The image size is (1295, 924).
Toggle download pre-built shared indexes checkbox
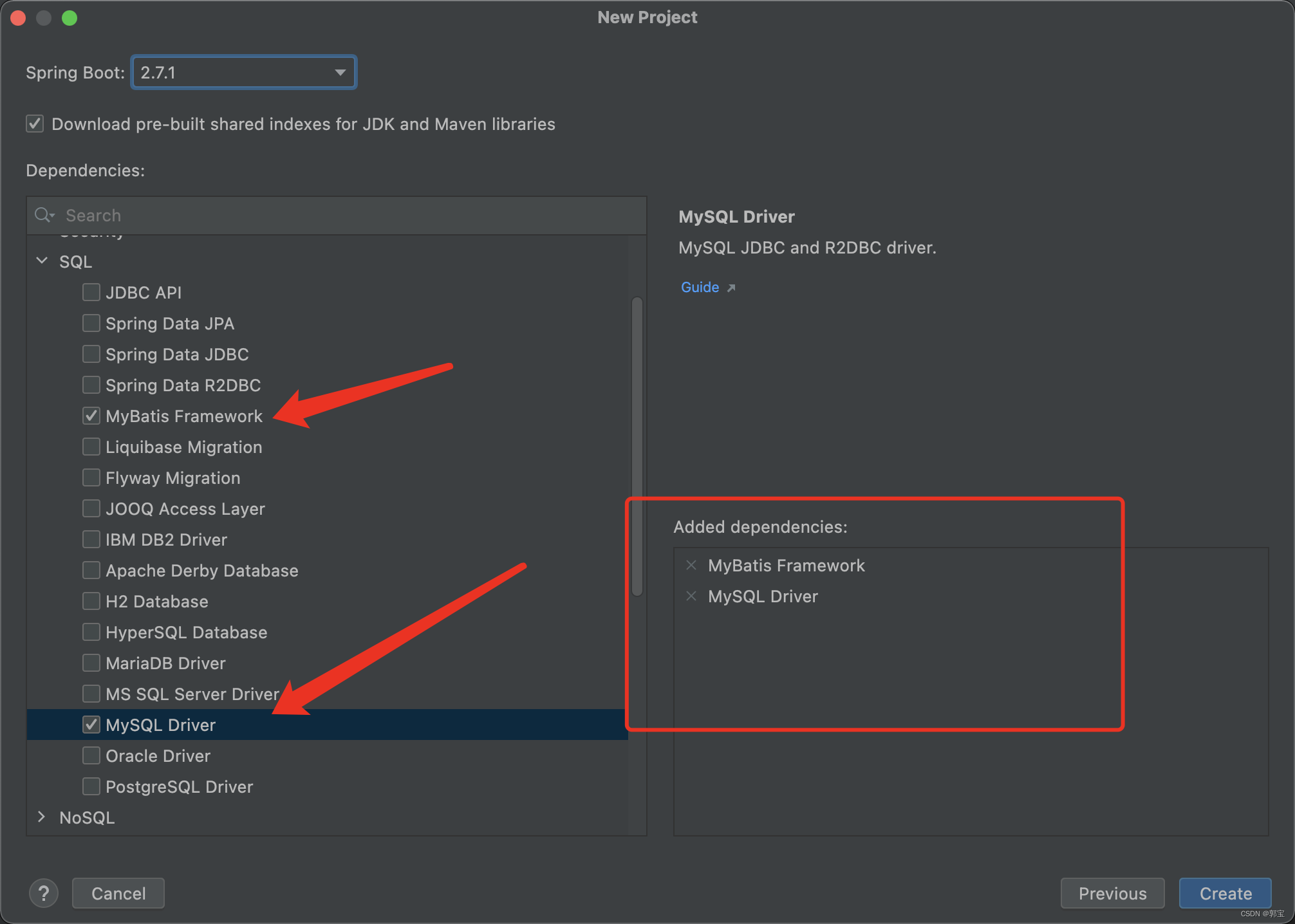pyautogui.click(x=35, y=124)
